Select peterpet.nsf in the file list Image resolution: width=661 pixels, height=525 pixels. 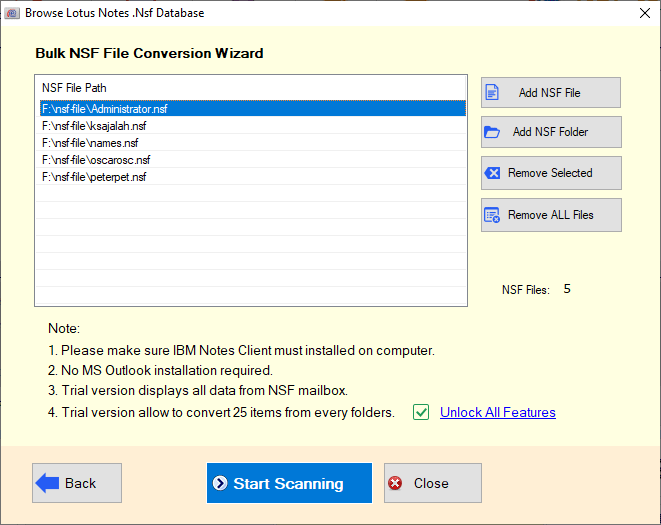(95, 177)
